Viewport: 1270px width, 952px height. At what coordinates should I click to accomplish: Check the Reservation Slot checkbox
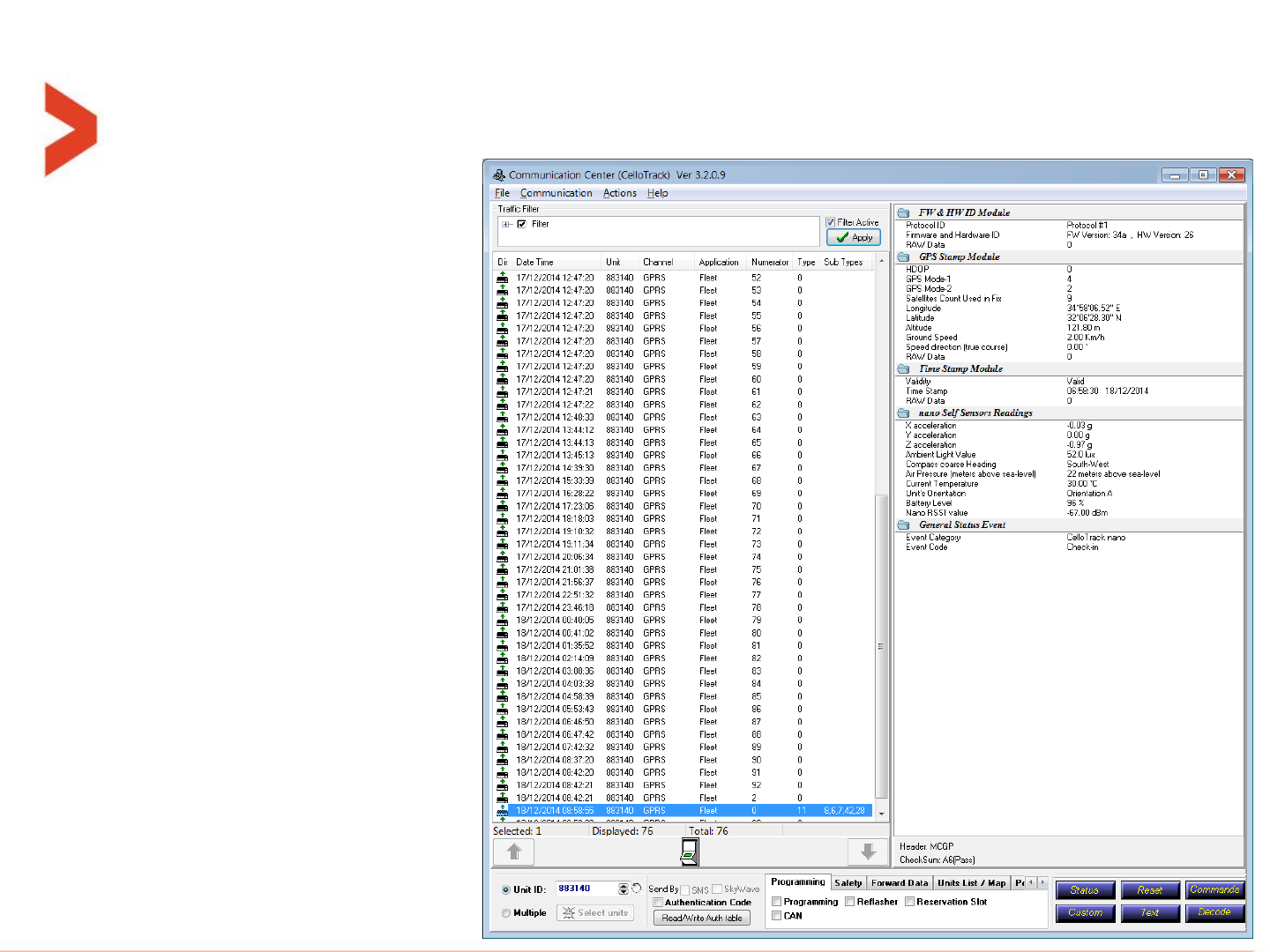tap(909, 902)
